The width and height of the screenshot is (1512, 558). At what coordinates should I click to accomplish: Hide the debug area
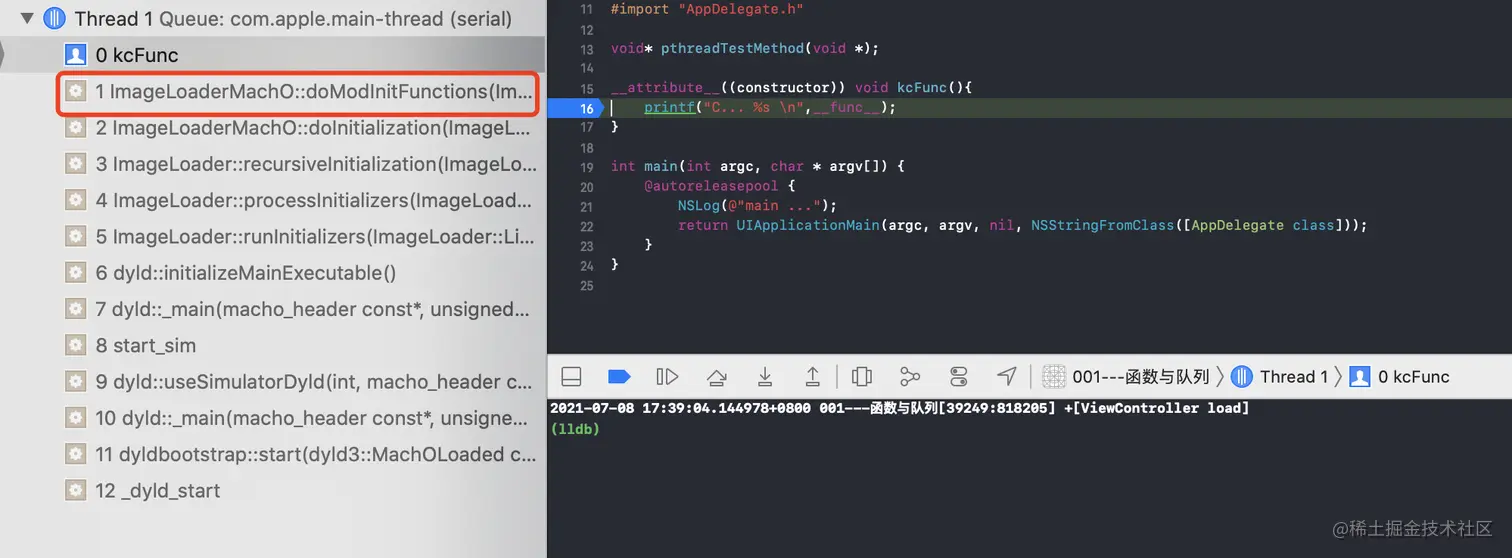(x=571, y=376)
